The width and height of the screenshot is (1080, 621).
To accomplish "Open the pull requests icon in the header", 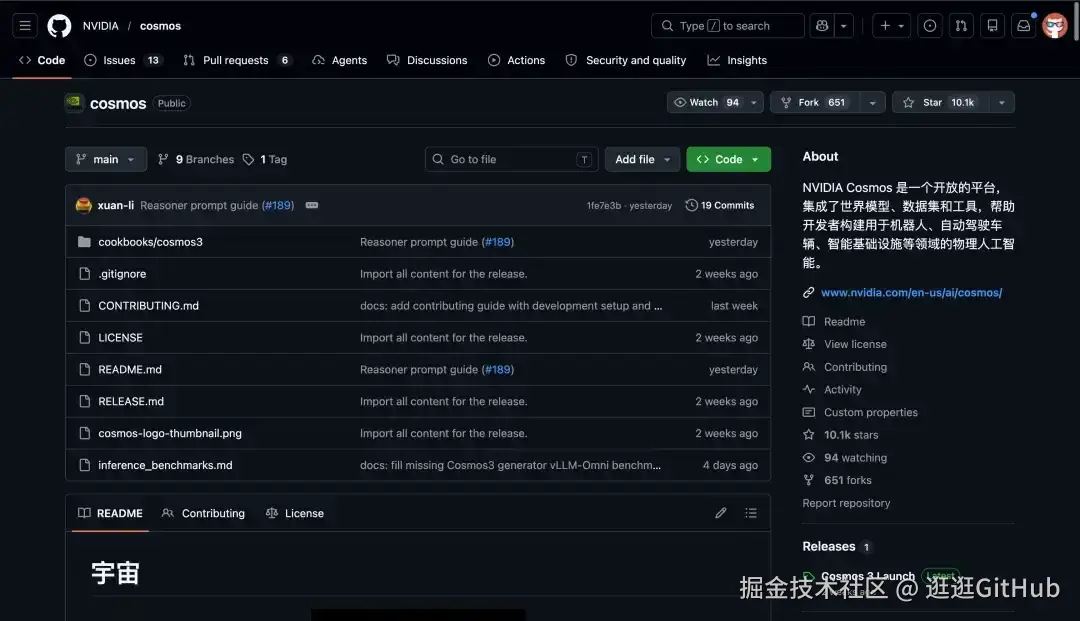I will click(x=961, y=26).
